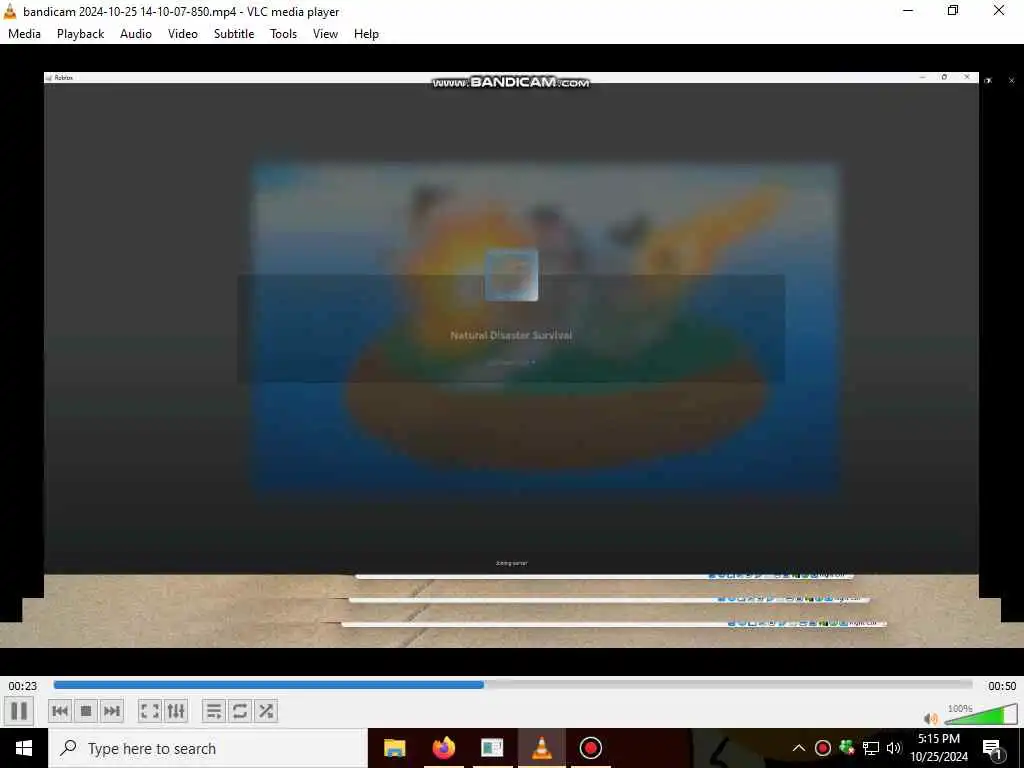1024x768 pixels.
Task: Select VLC icon in the taskbar
Action: tap(541, 748)
